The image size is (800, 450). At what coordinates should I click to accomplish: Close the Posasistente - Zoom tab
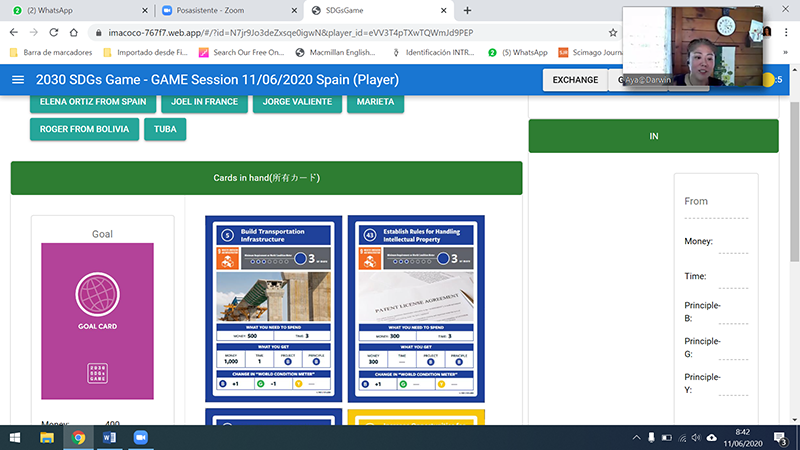click(294, 10)
